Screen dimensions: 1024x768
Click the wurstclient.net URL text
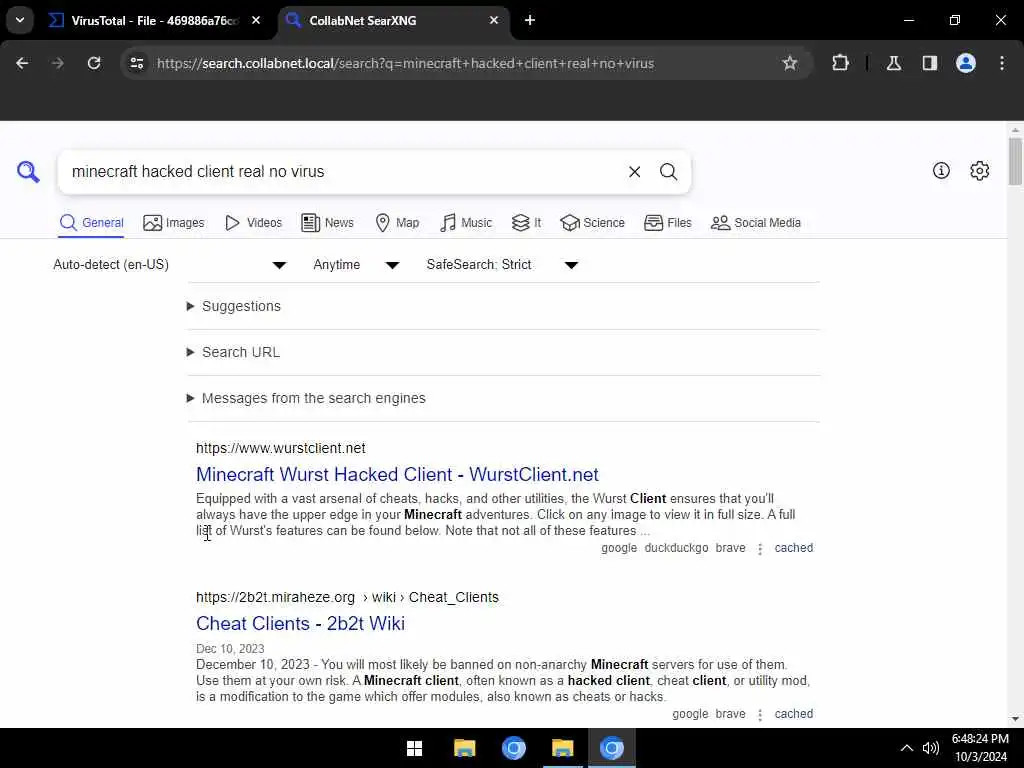click(281, 449)
